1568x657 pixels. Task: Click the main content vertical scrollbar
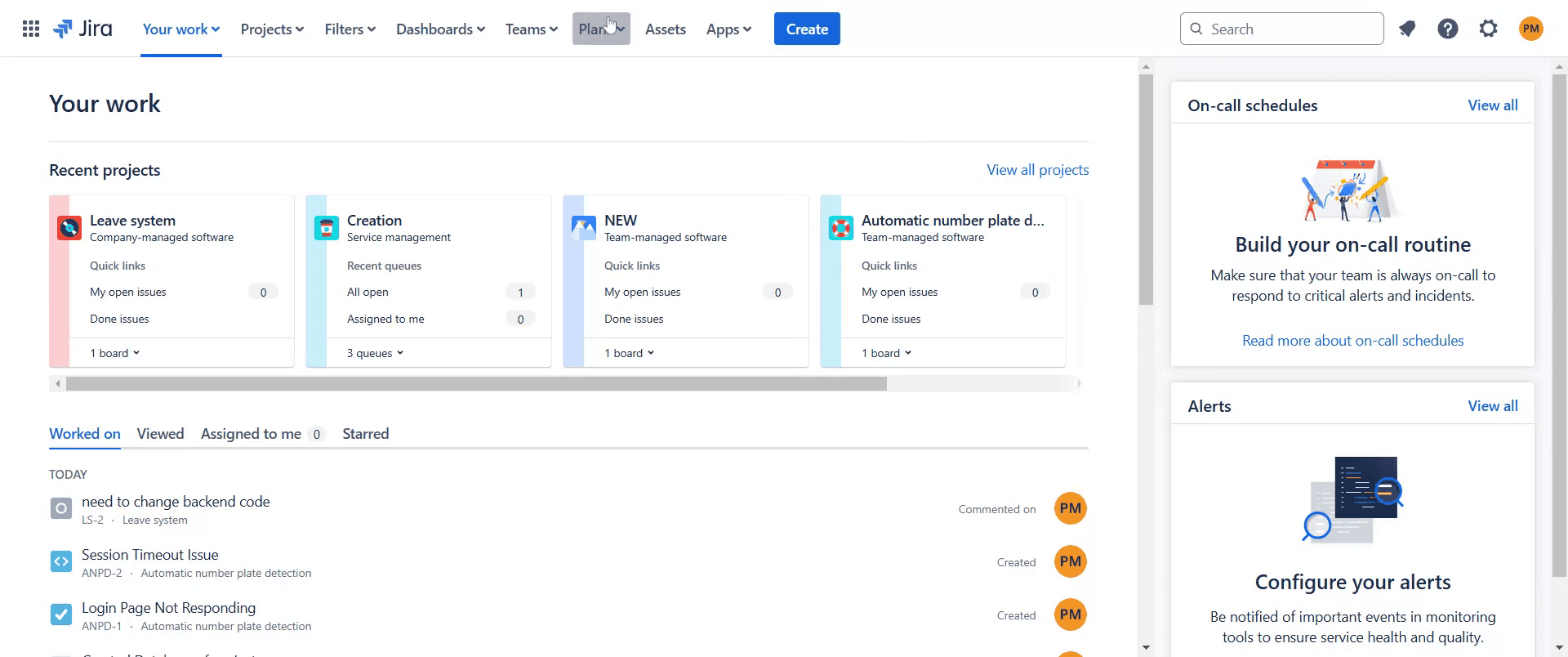[1147, 190]
